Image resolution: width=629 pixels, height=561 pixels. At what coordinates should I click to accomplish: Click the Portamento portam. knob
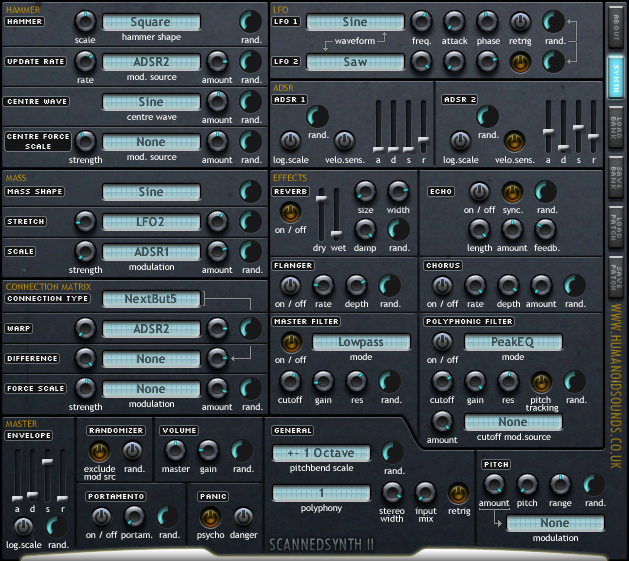point(134,517)
